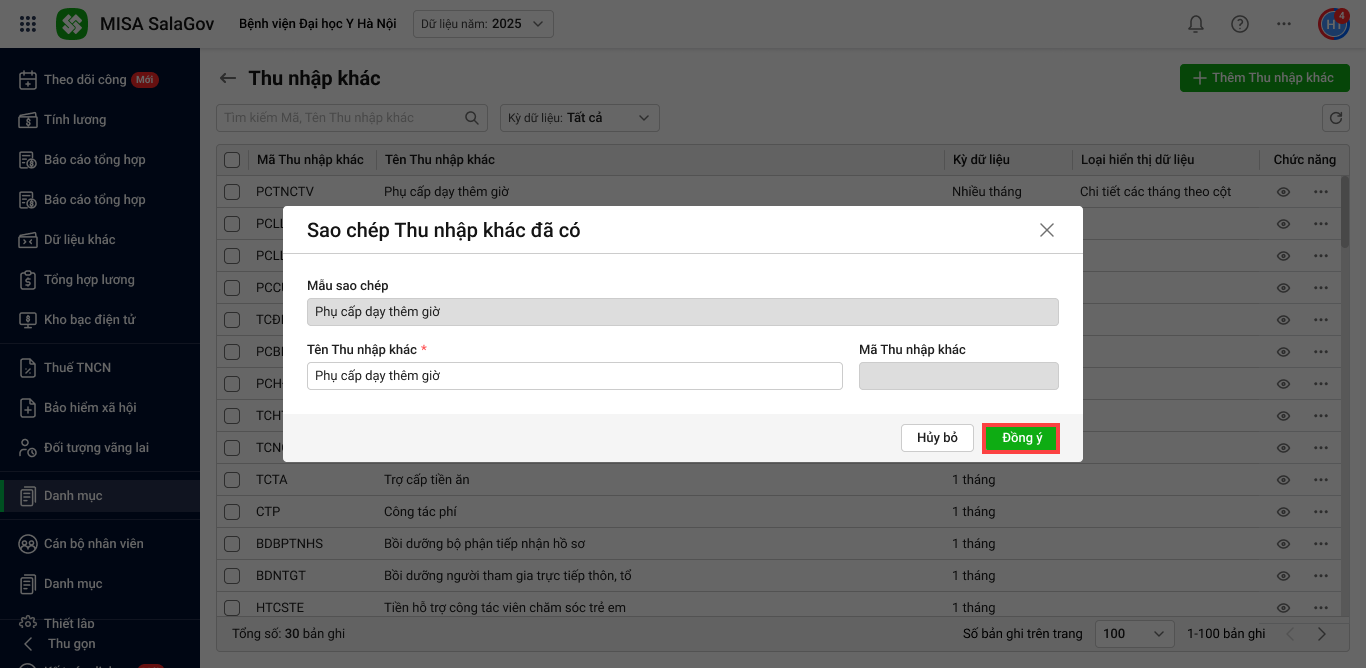1366x668 pixels.
Task: Open more options for the PCTNCTV row
Action: coord(1321,192)
